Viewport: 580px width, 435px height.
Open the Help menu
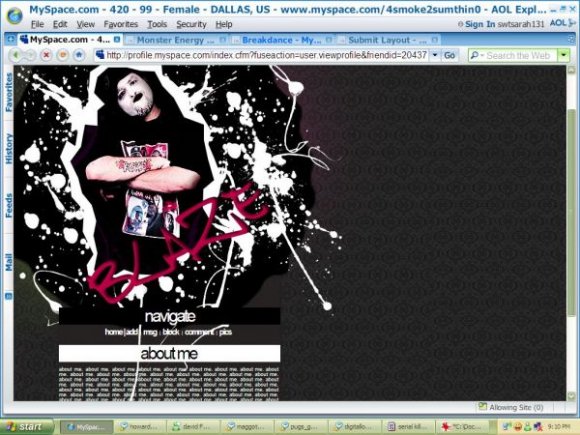[x=224, y=24]
